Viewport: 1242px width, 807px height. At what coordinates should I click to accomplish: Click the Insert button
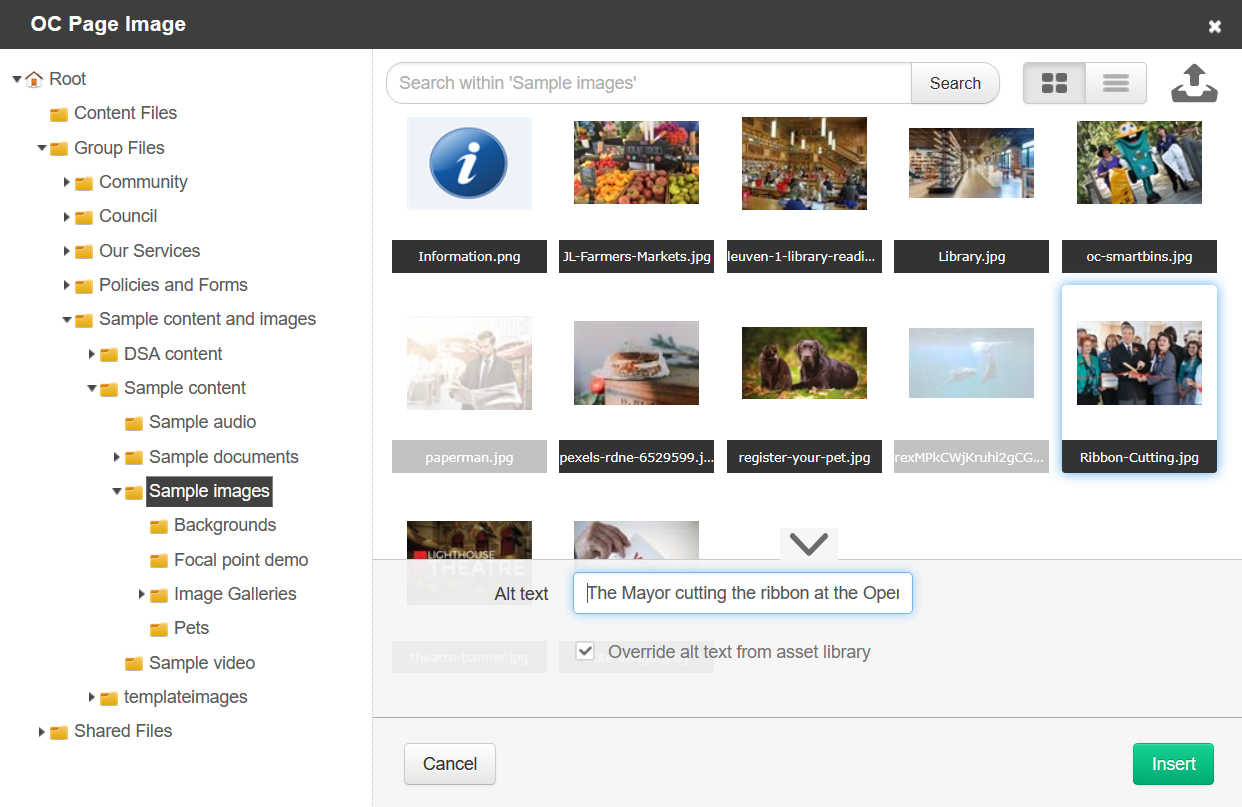point(1172,763)
